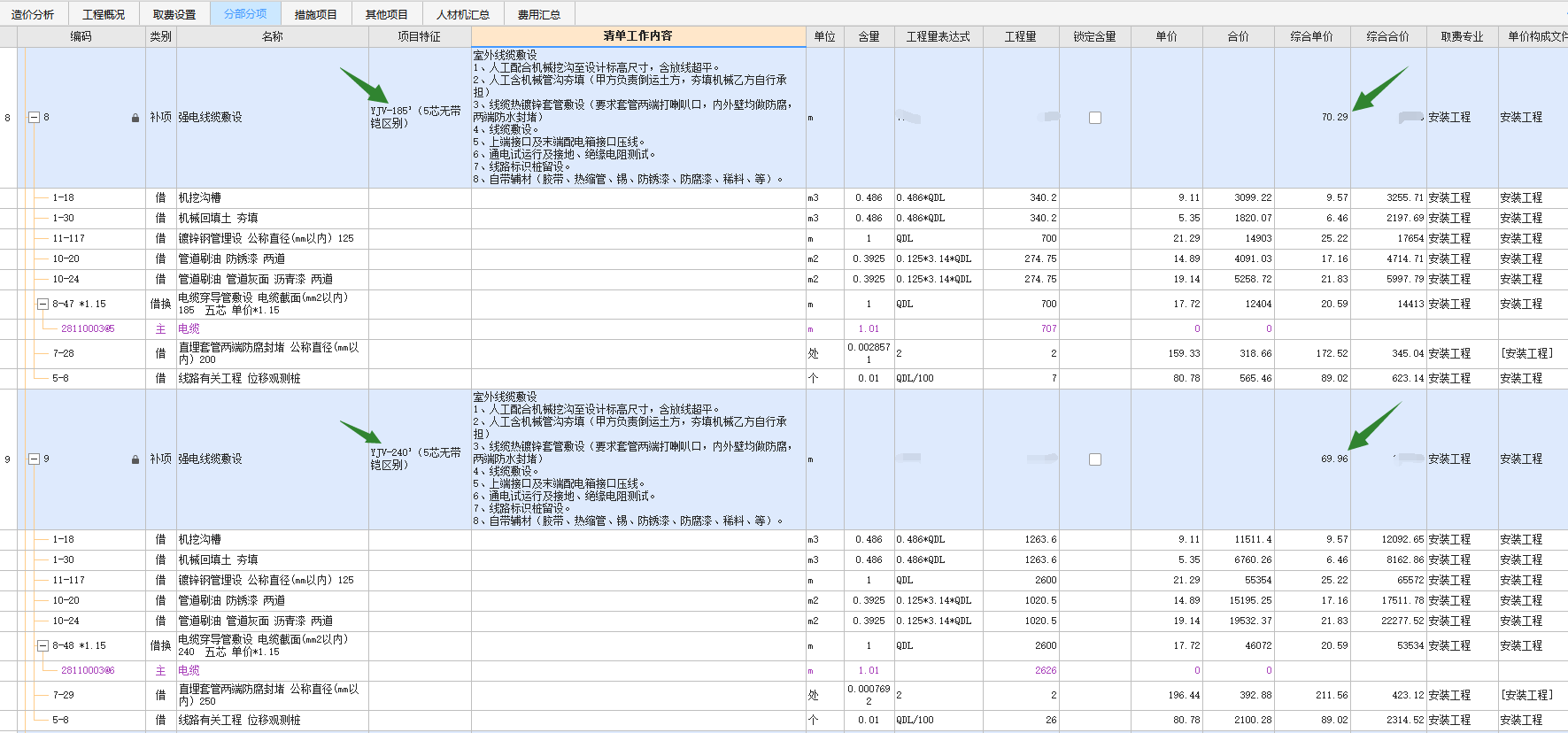Screen dimensions: 1568x733
Task: Click lock icon on item 8 row
Action: pos(135,117)
